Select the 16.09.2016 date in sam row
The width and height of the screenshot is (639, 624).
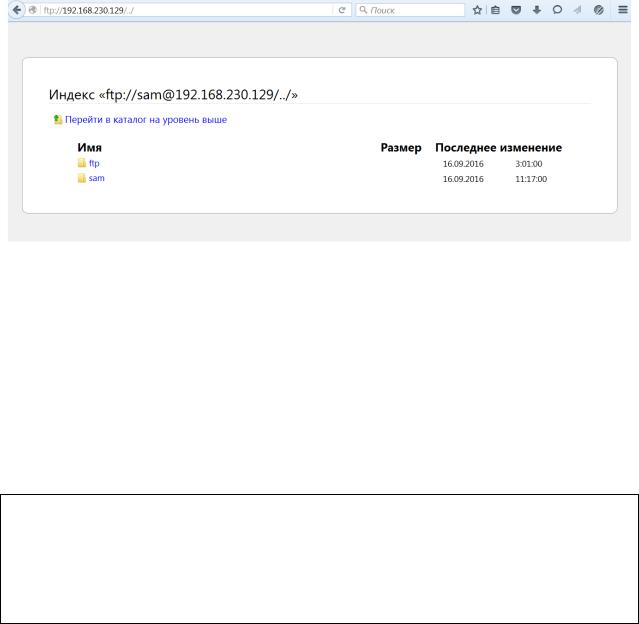coord(463,179)
